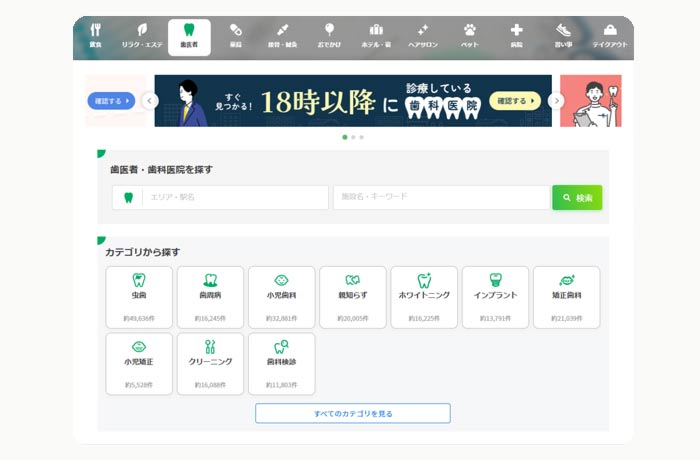The image size is (700, 460).
Task: Show the next banner with right arrow
Action: pos(557,101)
